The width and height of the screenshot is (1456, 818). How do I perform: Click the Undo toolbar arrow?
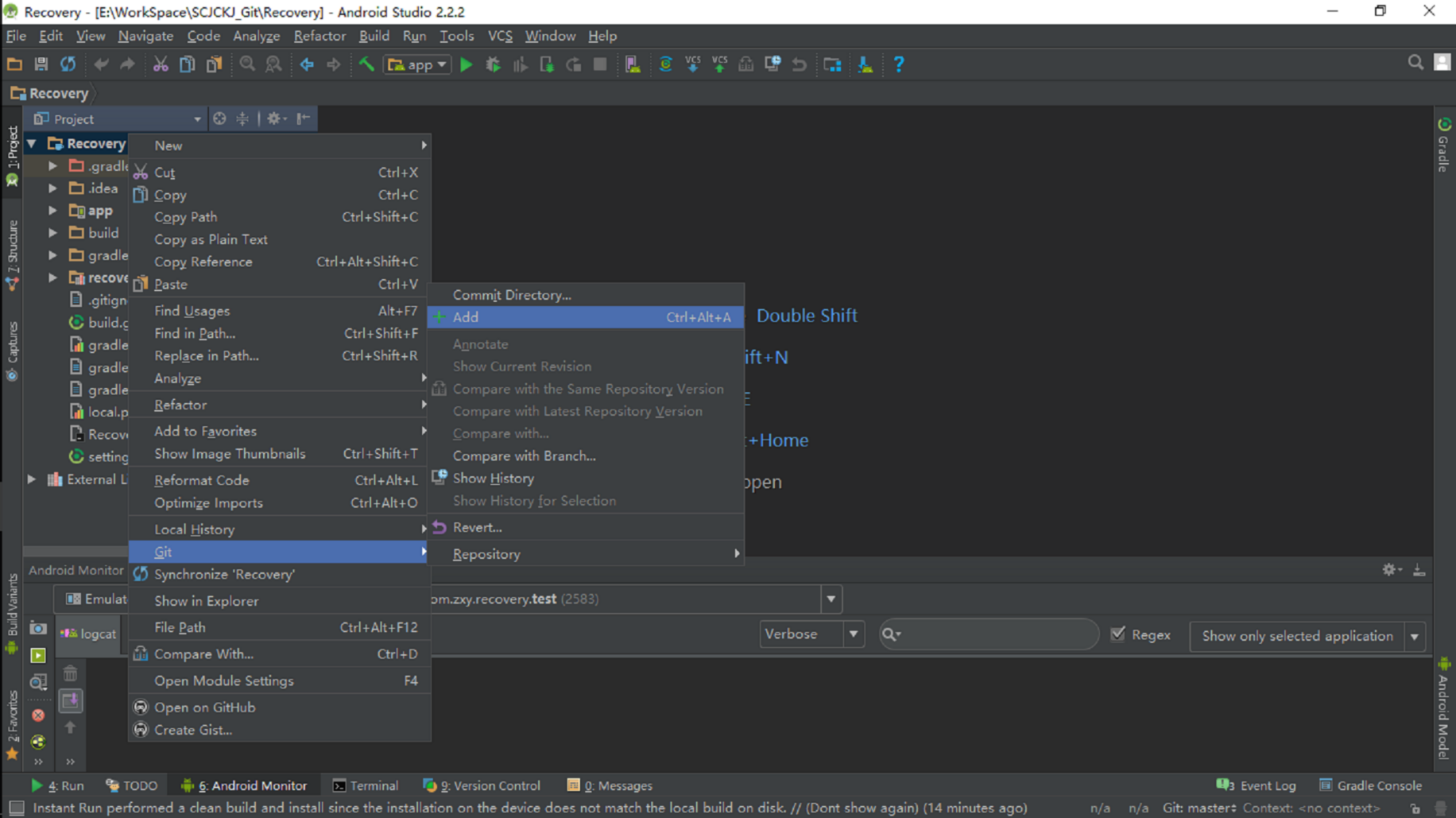point(101,64)
